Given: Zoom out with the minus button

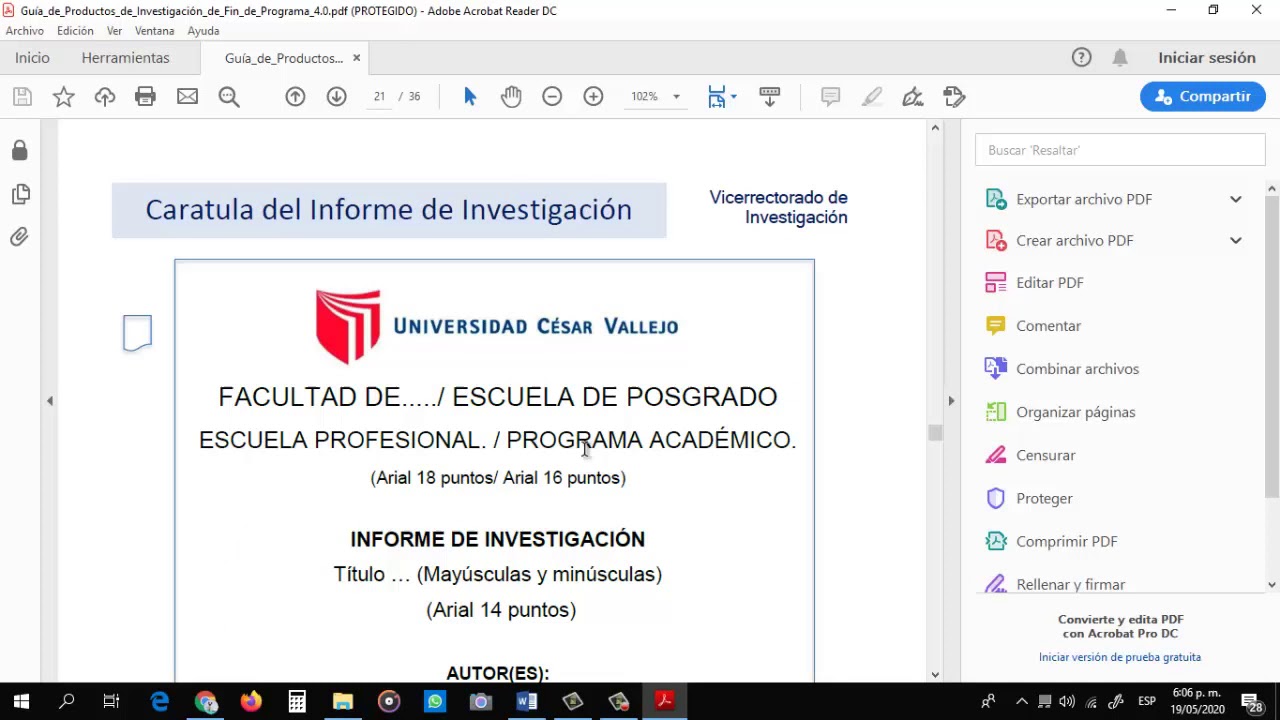Looking at the screenshot, I should coord(552,97).
